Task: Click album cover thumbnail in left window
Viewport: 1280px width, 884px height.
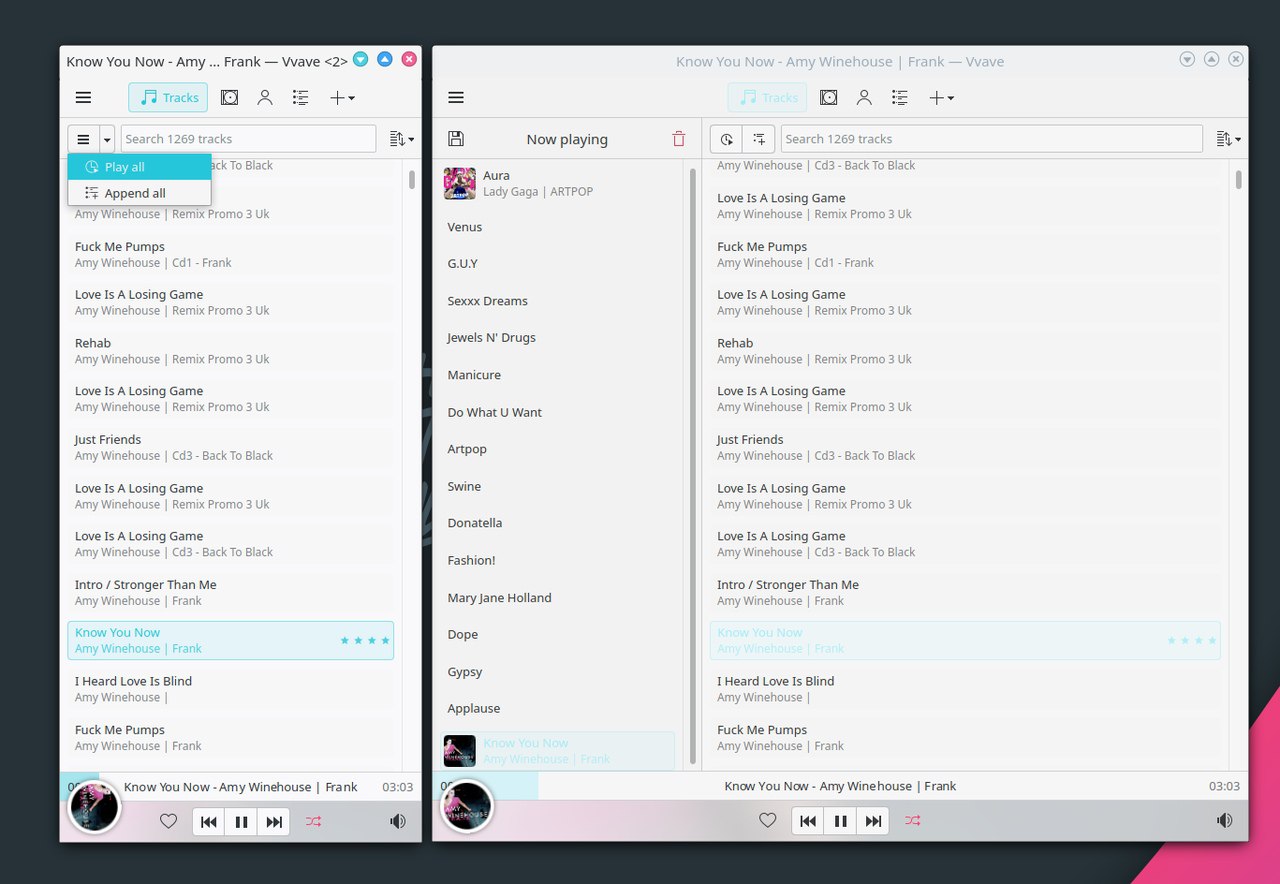Action: 94,806
